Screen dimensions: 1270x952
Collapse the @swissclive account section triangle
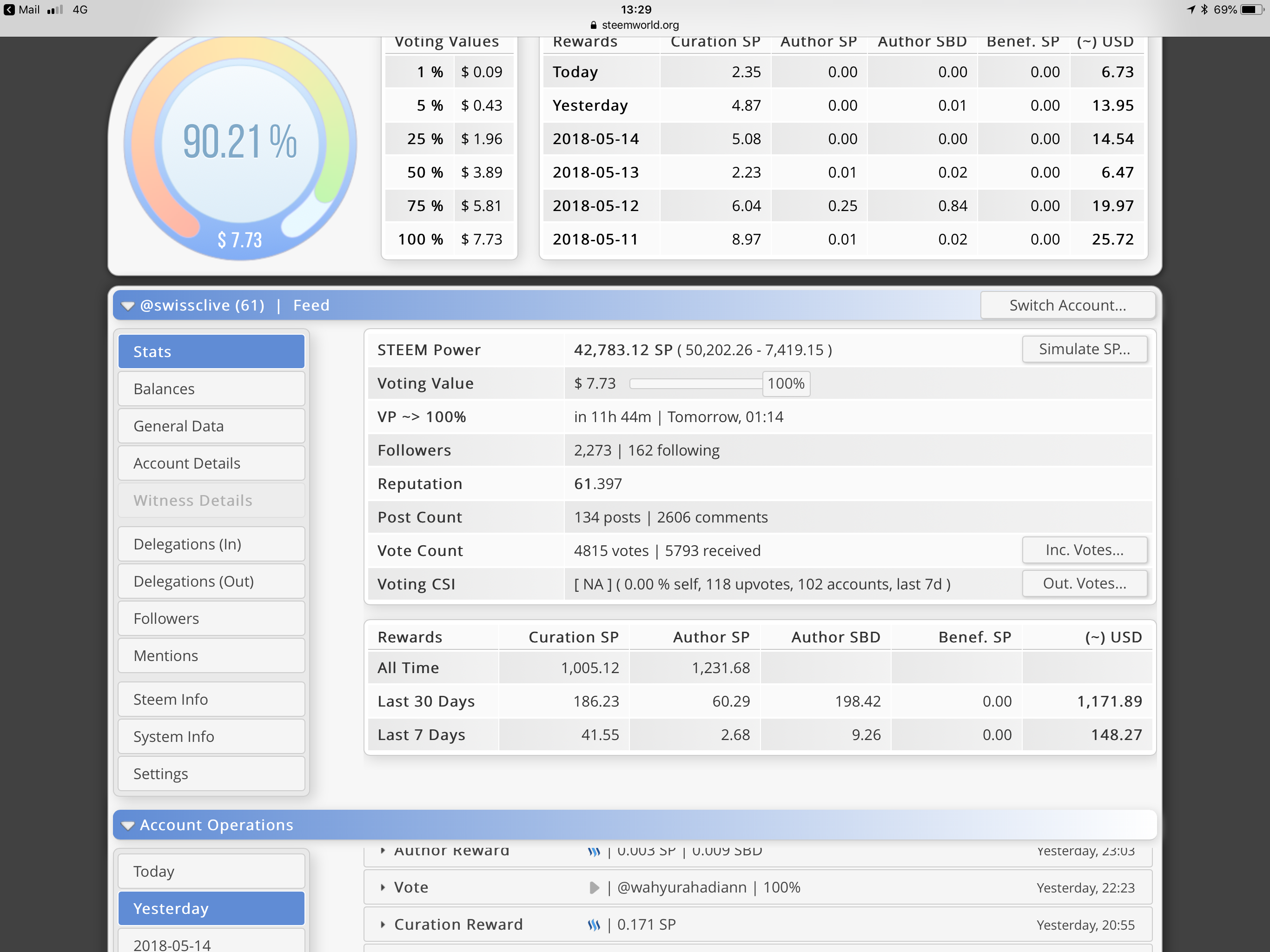click(x=127, y=305)
